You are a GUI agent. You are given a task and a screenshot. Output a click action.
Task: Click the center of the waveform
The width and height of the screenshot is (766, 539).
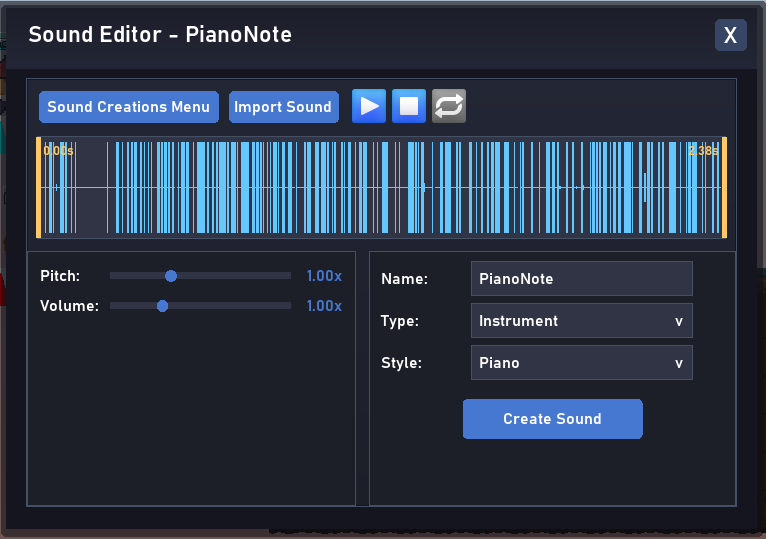(x=381, y=188)
